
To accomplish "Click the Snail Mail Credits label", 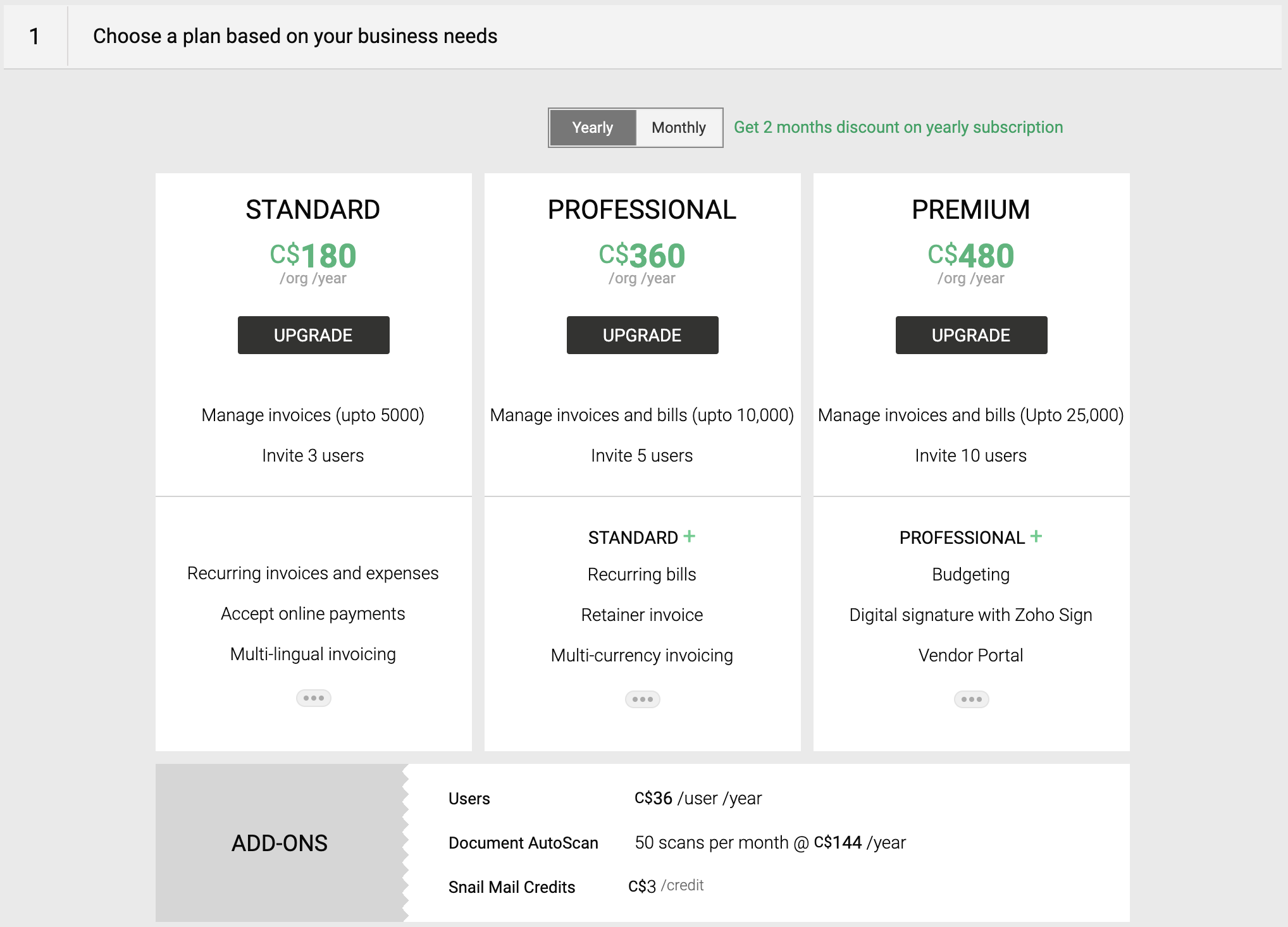I will [511, 887].
